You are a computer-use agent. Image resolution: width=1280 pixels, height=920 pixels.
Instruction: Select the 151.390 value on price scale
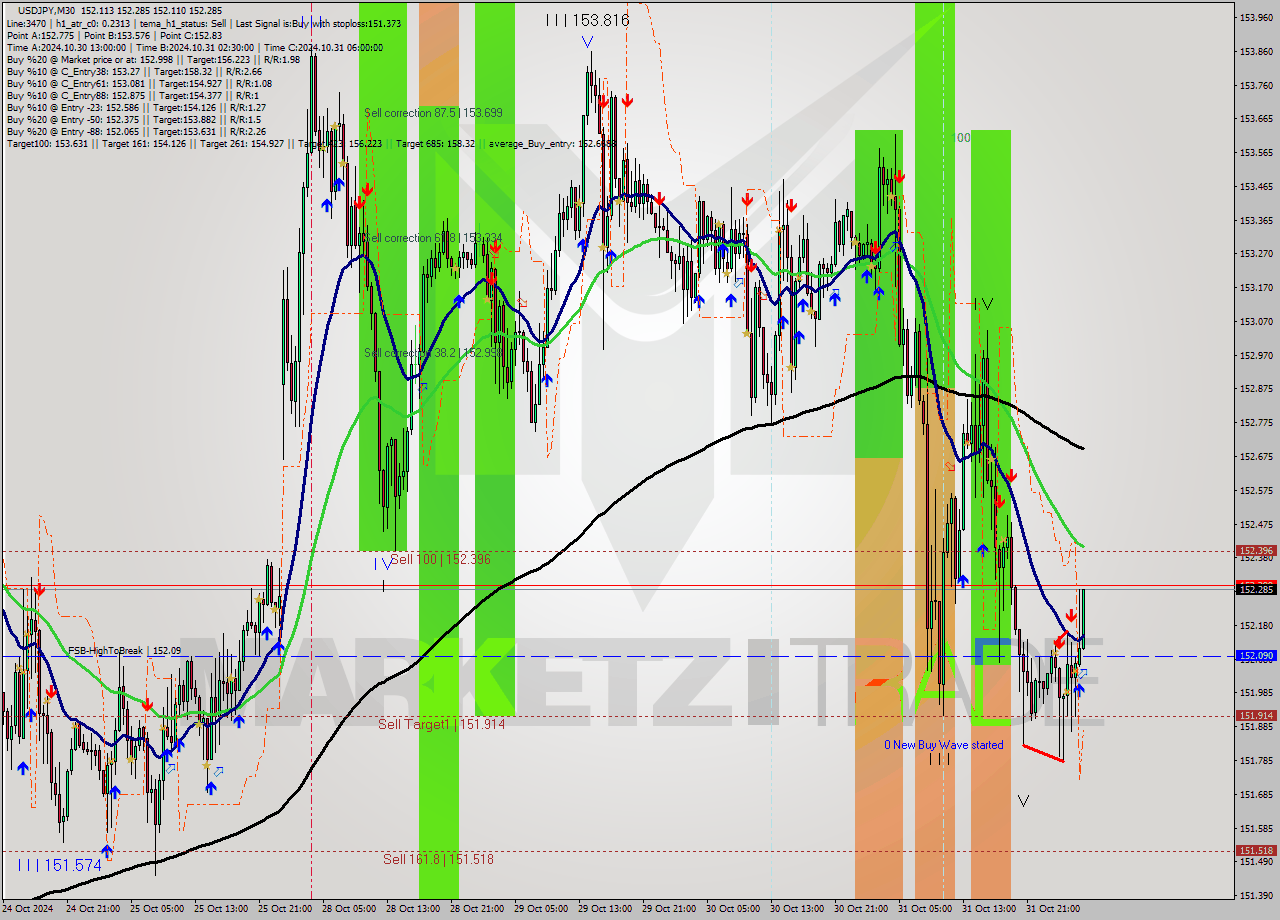click(x=1256, y=895)
